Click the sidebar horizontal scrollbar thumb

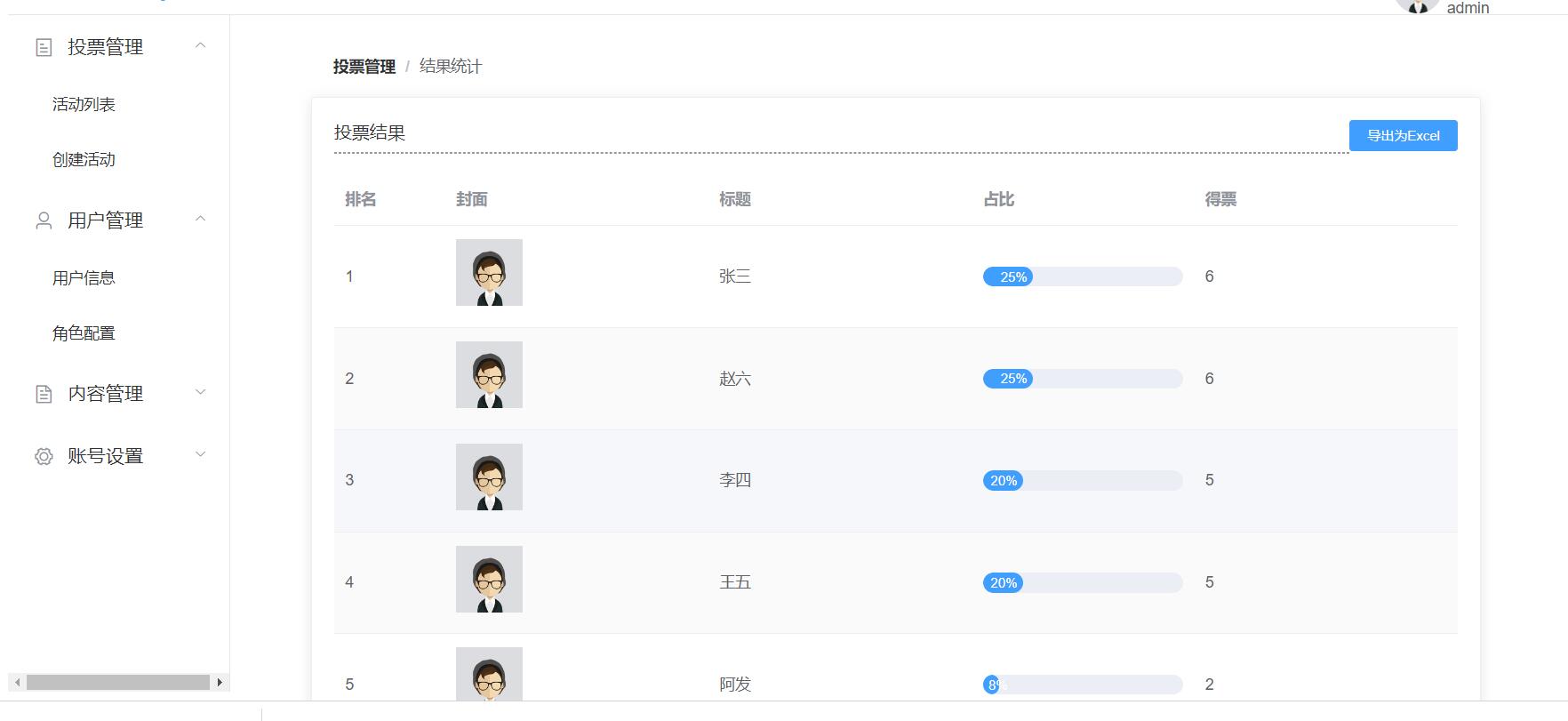point(118,683)
